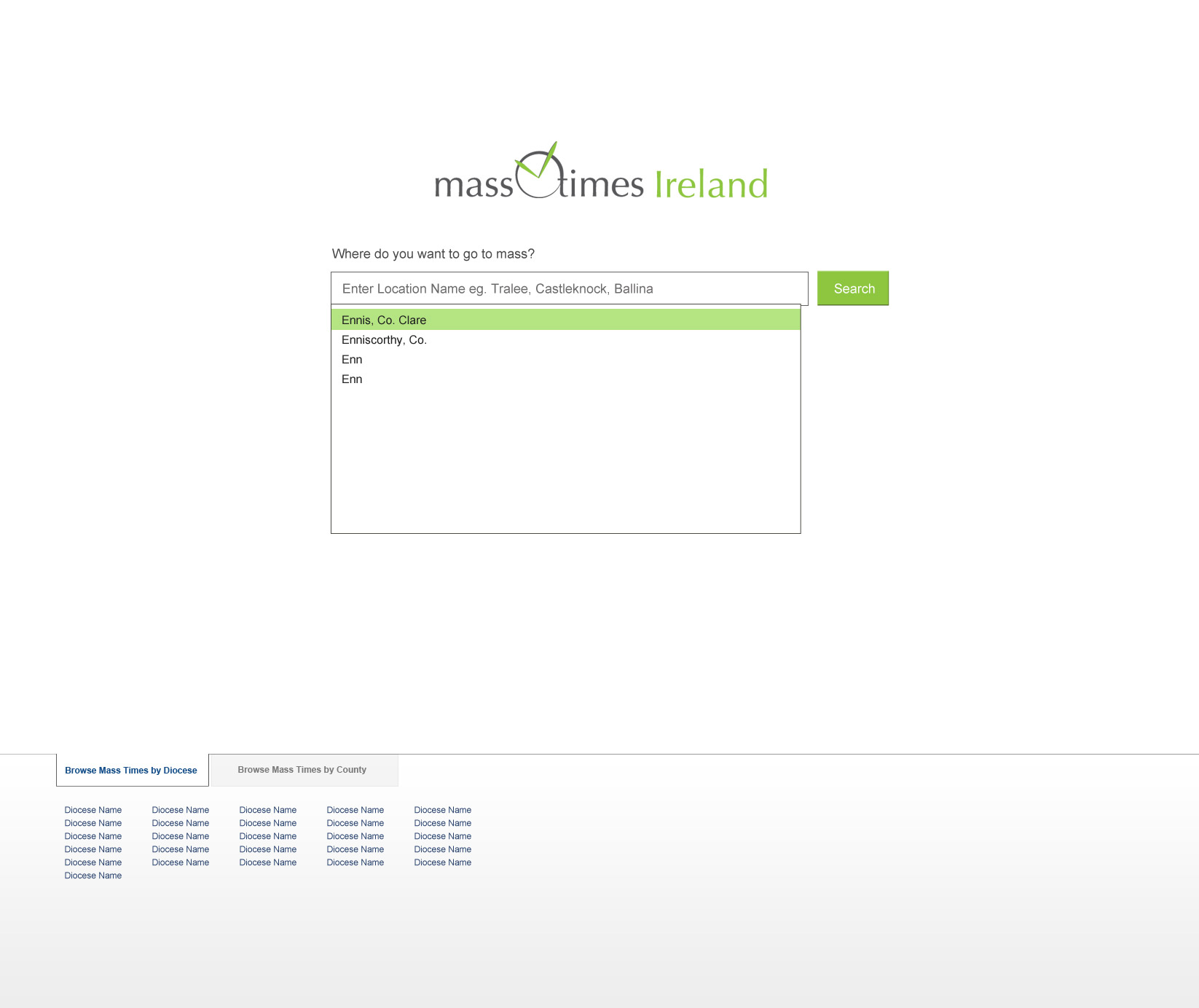The width and height of the screenshot is (1199, 1008).
Task: Open the top Diocese Name link in second column
Action: [181, 810]
